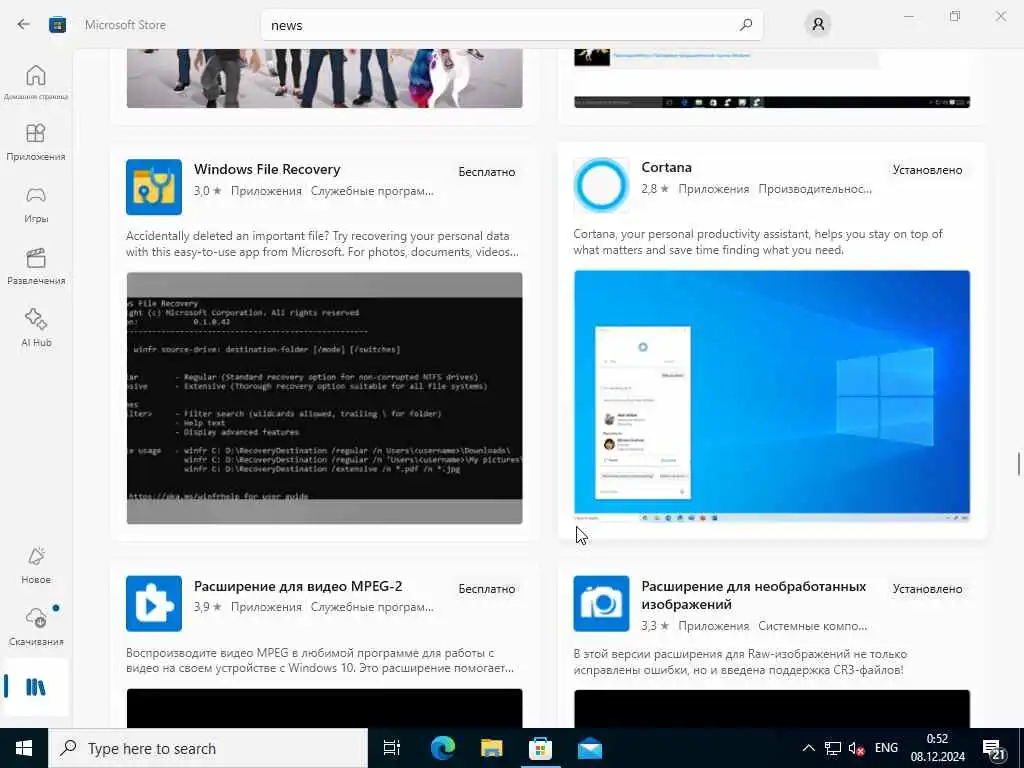Click the Cortana app icon
Viewport: 1024px width, 768px height.
point(601,185)
